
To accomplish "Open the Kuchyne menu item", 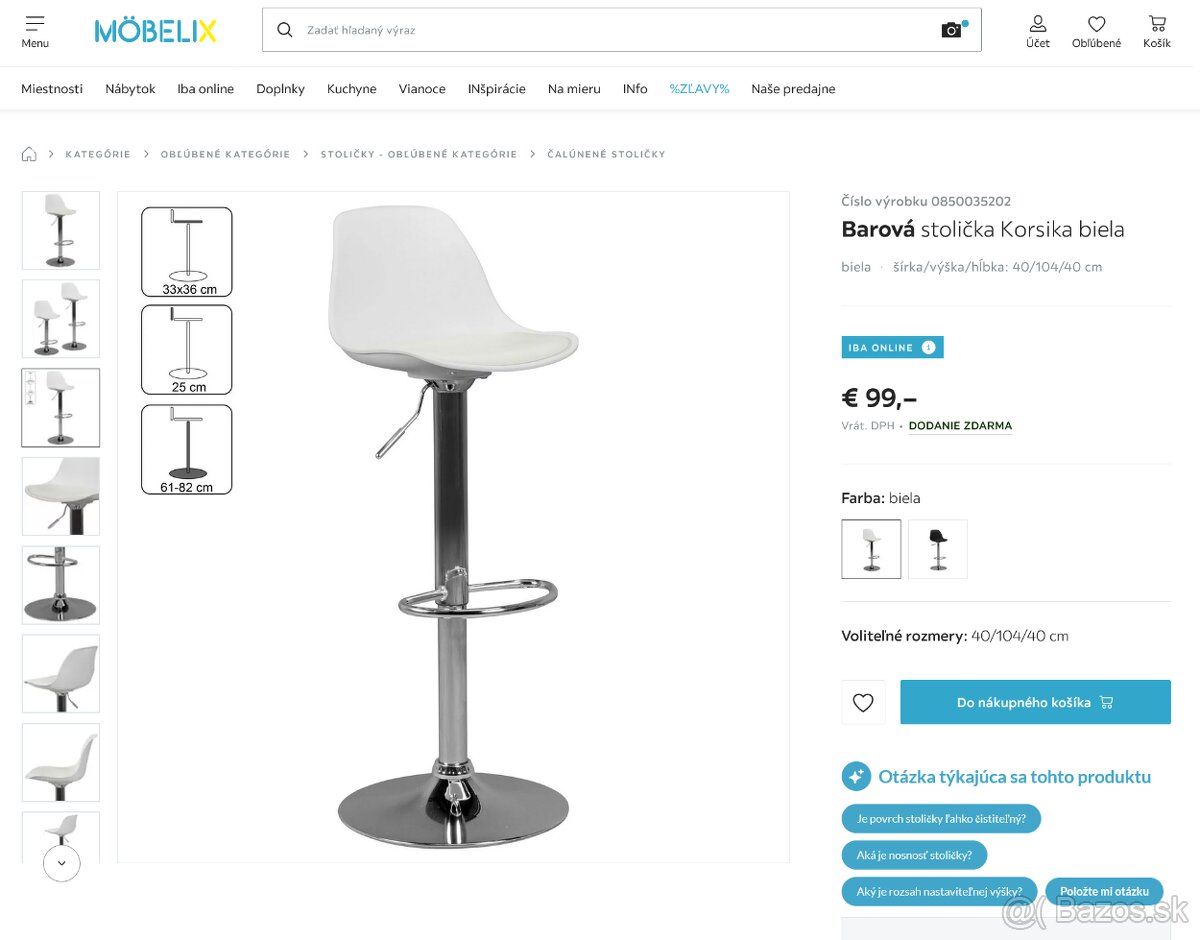I will coord(352,89).
